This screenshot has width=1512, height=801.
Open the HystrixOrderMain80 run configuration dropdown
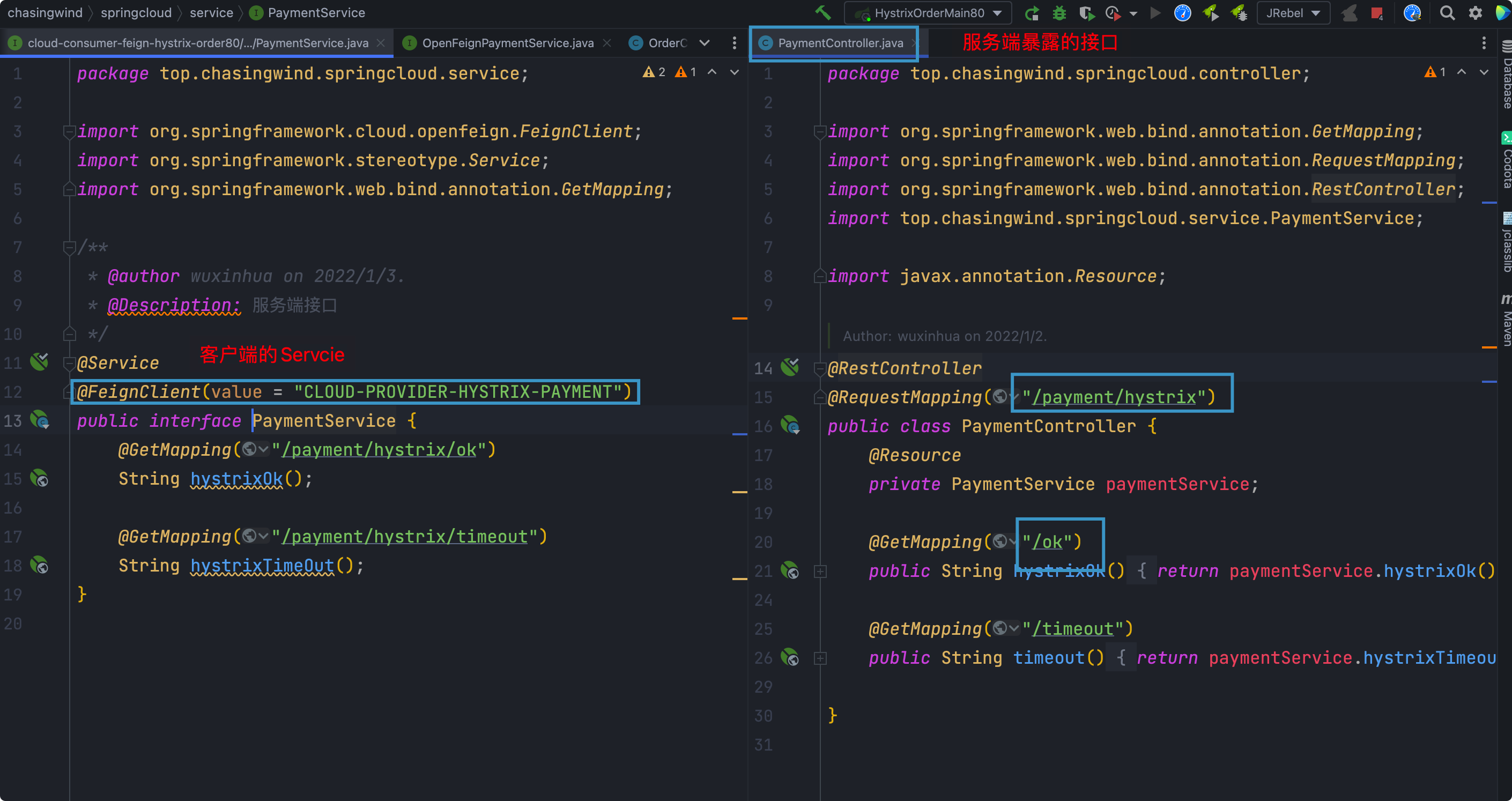tap(928, 12)
